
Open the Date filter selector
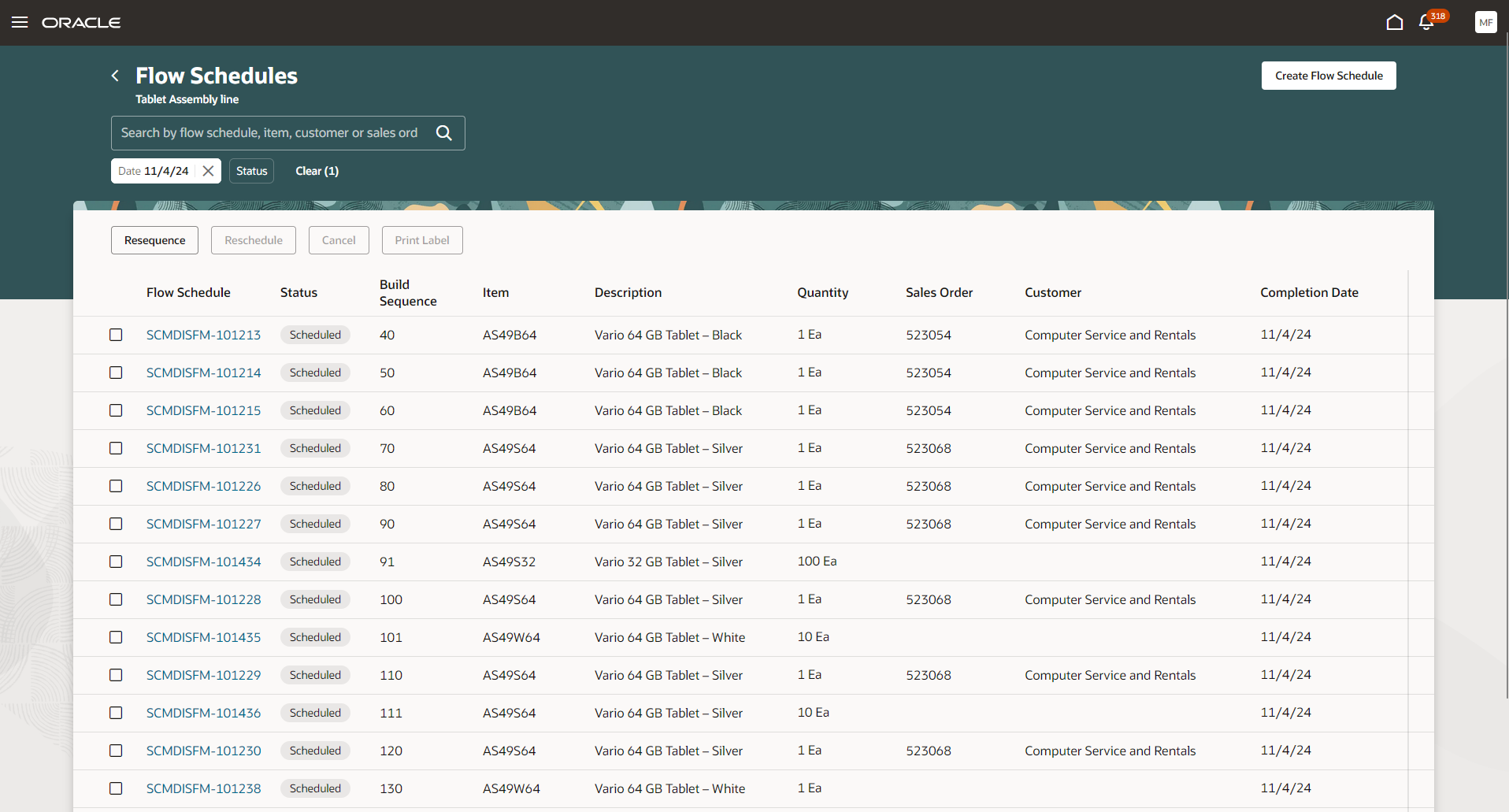pyautogui.click(x=154, y=170)
